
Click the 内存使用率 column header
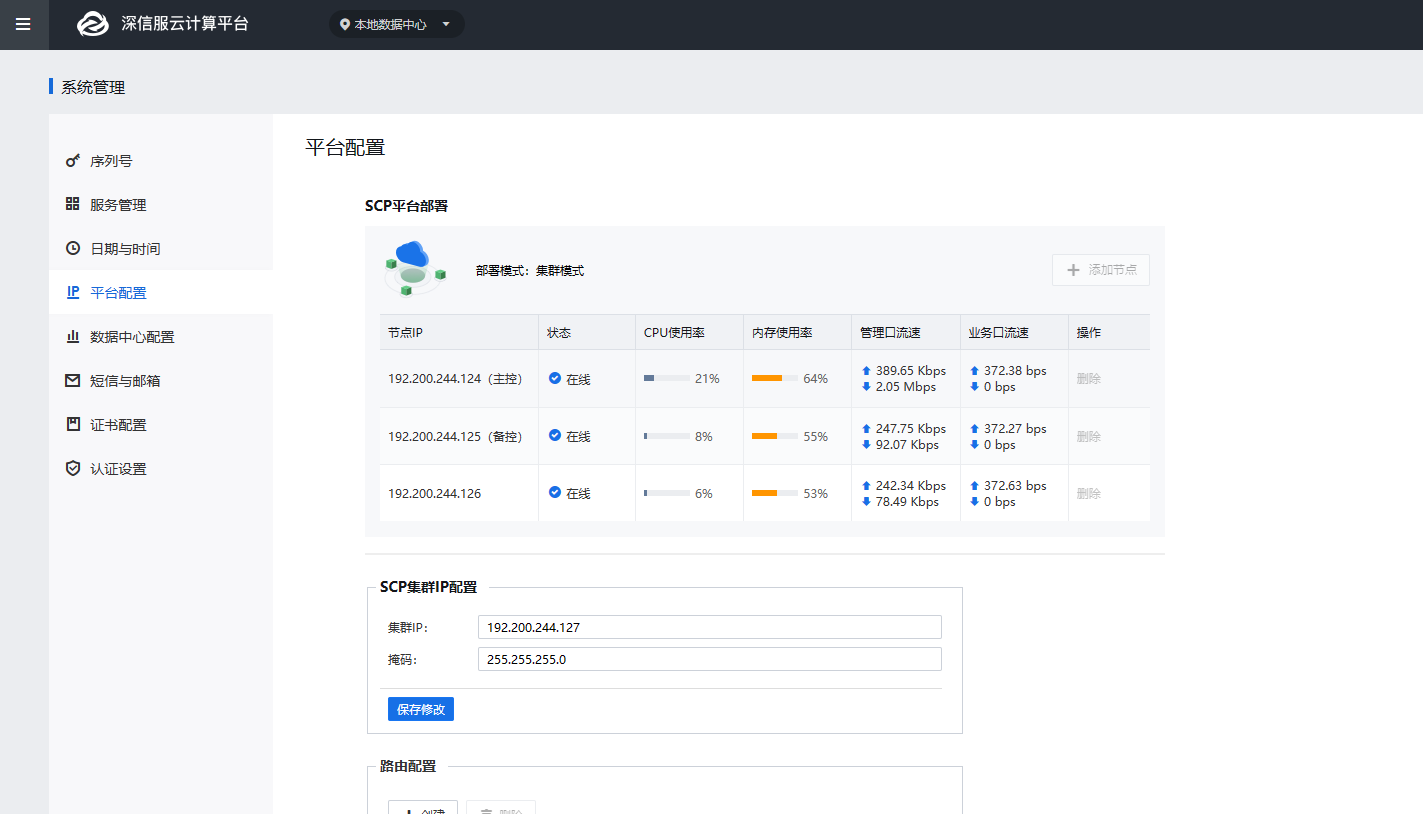point(798,332)
